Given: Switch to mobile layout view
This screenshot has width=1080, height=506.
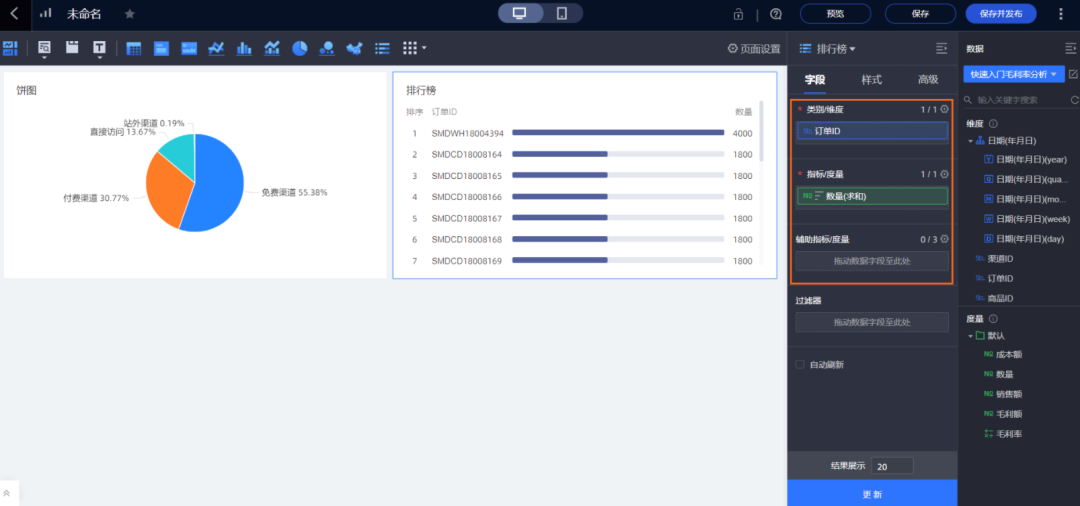Looking at the screenshot, I should pyautogui.click(x=562, y=14).
